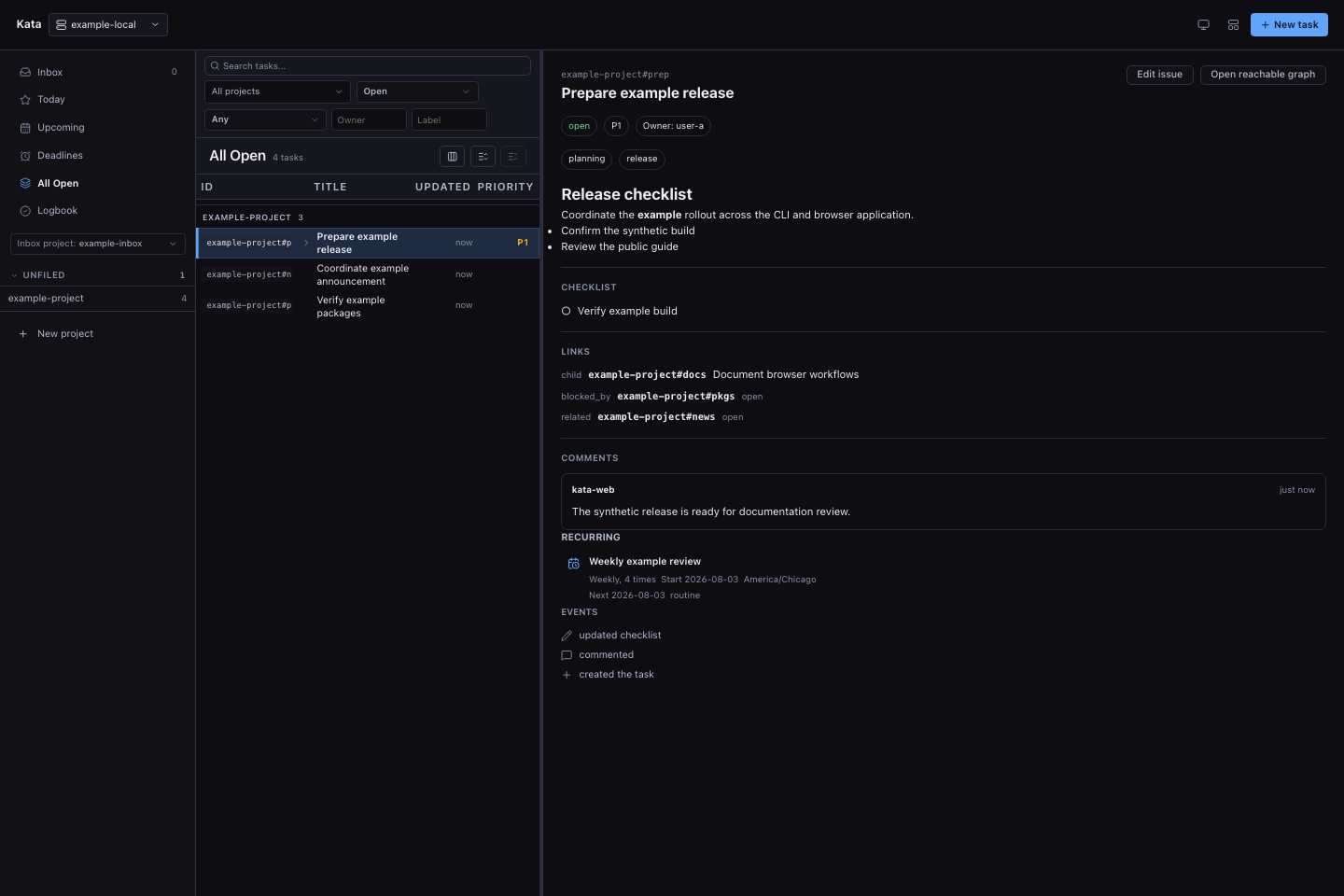Select Verify example packages task row
Screen dimensions: 1344x896
(x=368, y=306)
